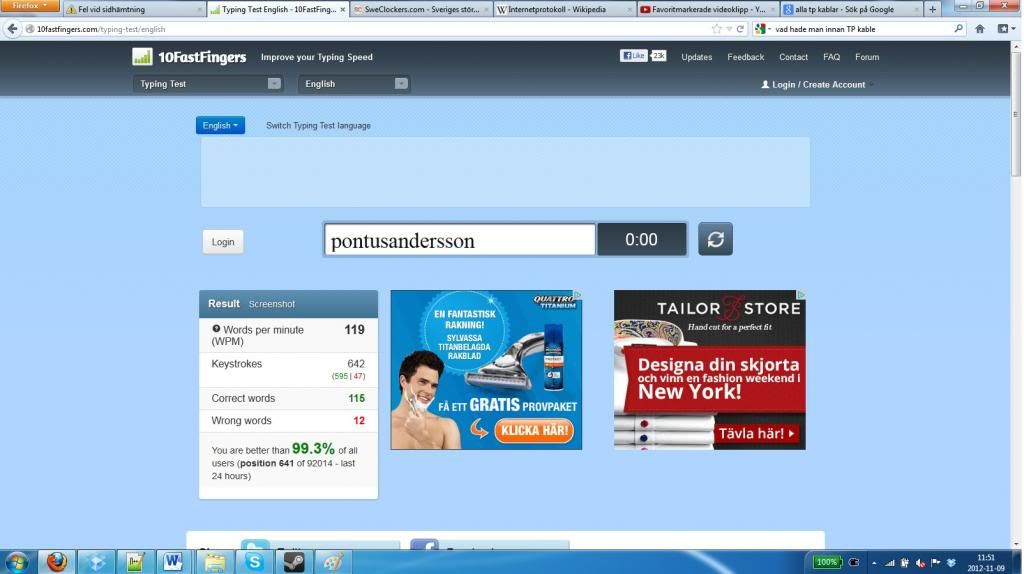Go back with the browser back arrow
The width and height of the screenshot is (1024, 574).
(x=13, y=29)
